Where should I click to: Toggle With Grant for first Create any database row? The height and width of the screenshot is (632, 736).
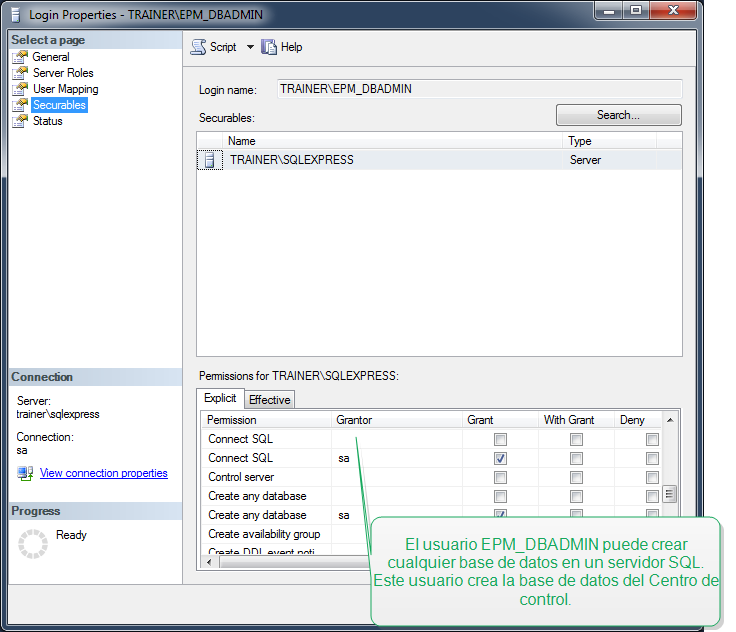576,496
